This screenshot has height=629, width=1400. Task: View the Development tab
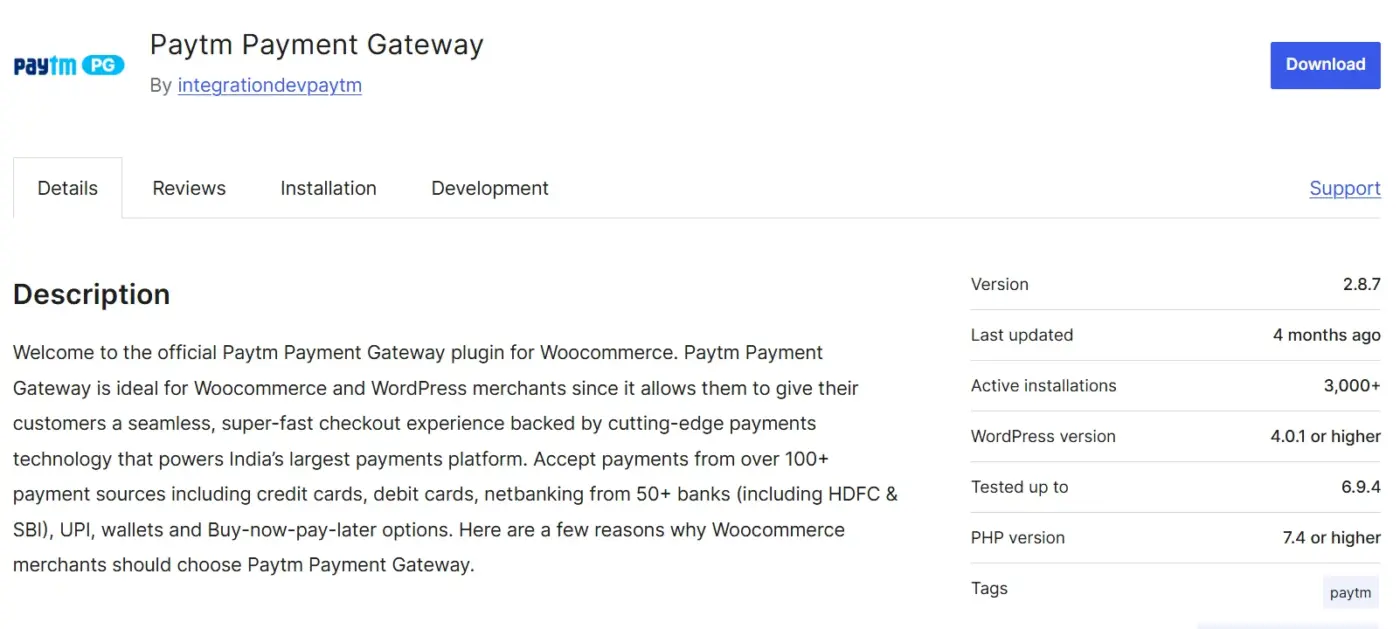489,188
